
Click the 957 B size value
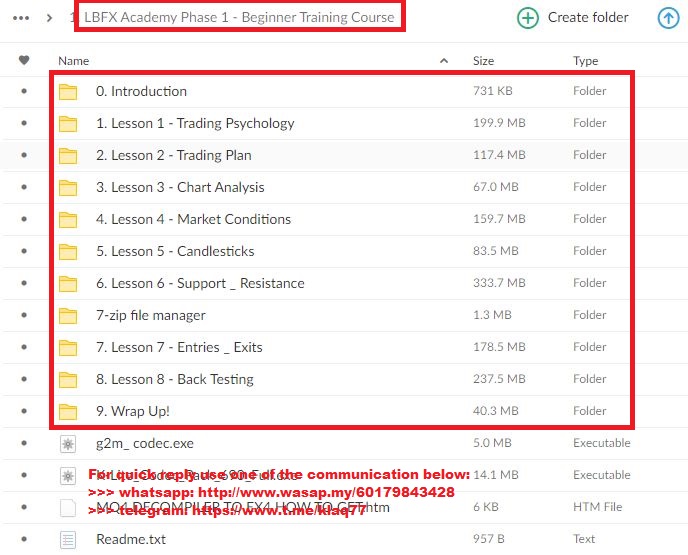pyautogui.click(x=489, y=539)
